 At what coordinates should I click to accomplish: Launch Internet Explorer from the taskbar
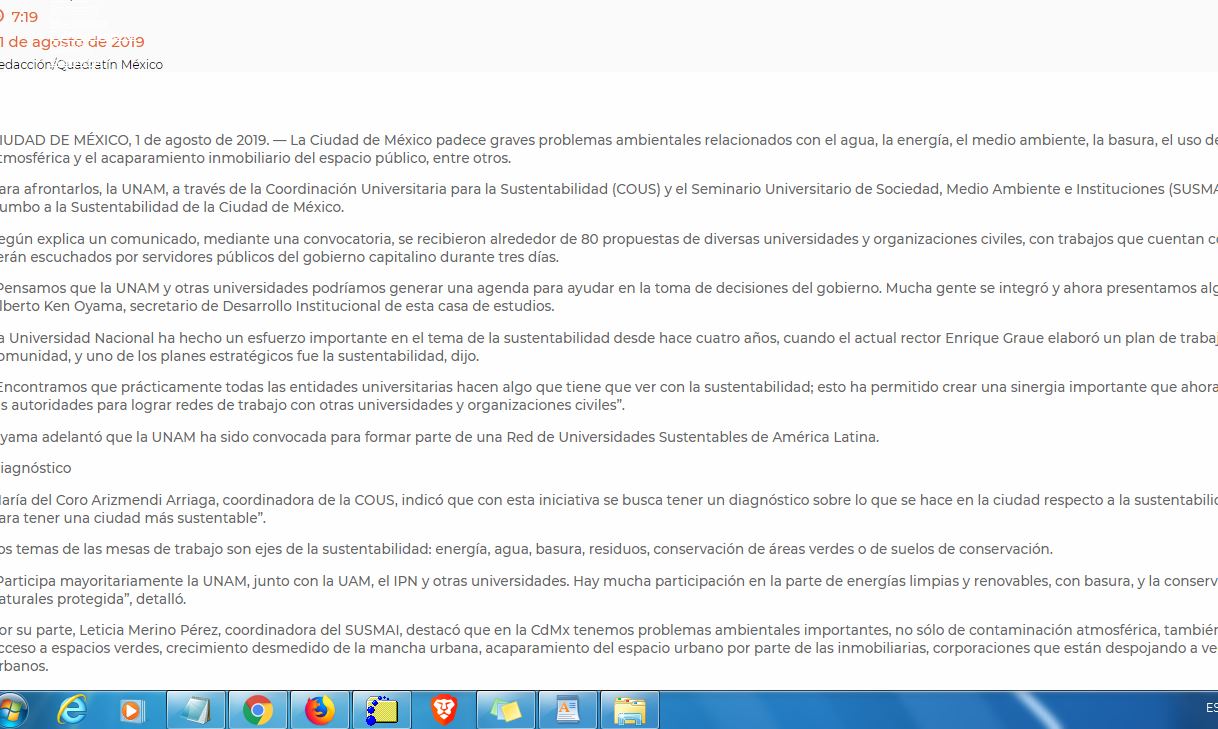click(72, 711)
